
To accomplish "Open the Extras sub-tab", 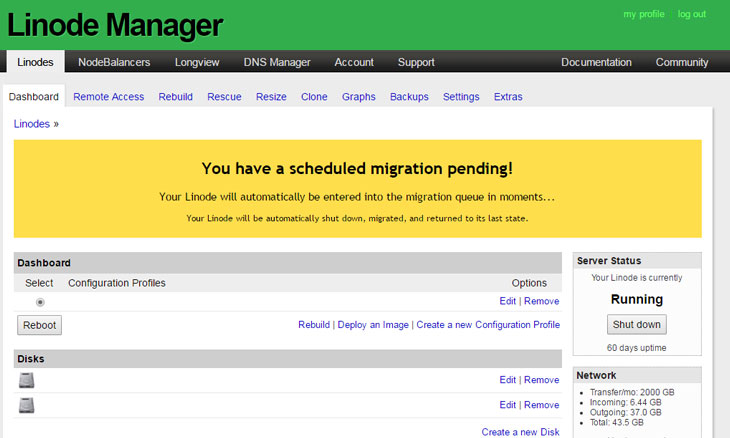I will click(508, 96).
